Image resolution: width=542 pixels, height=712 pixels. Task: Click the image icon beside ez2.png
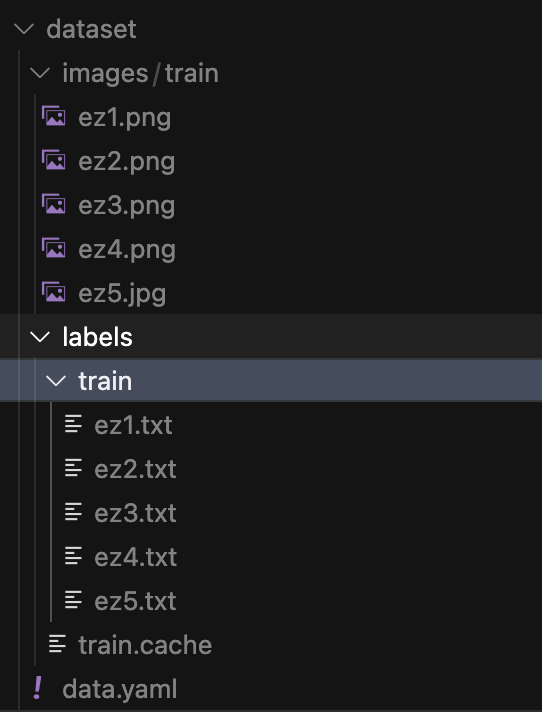[x=54, y=160]
